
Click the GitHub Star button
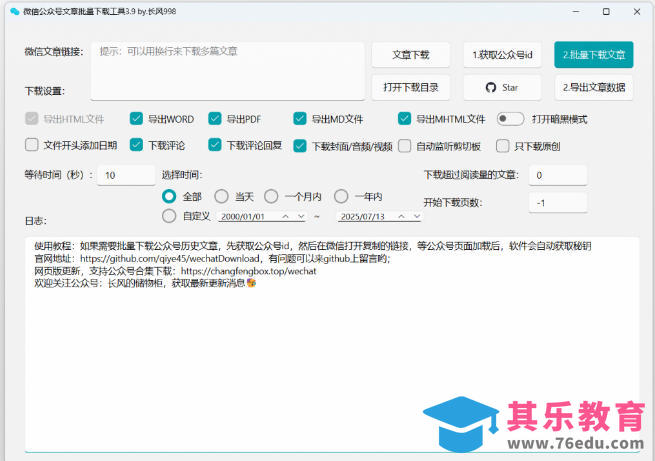click(502, 88)
